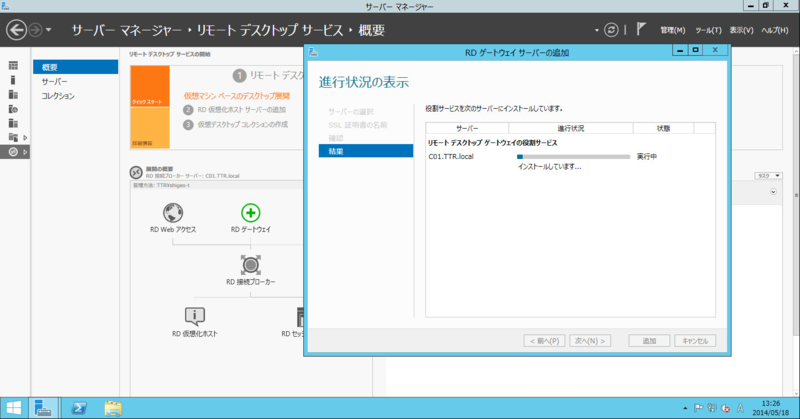The width and height of the screenshot is (800, 419).
Task: Click the 追加 button in wizard
Action: coord(649,340)
